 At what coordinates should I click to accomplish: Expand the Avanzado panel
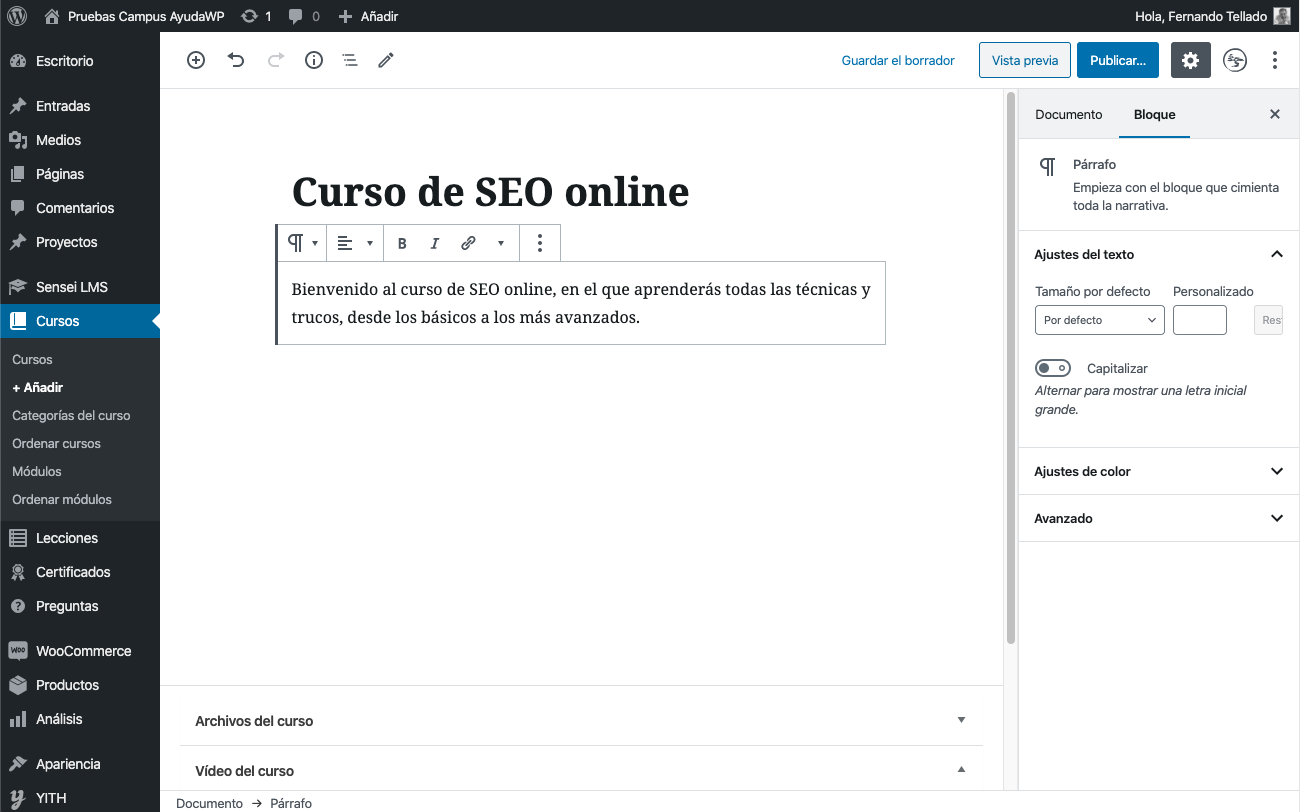(x=1158, y=518)
